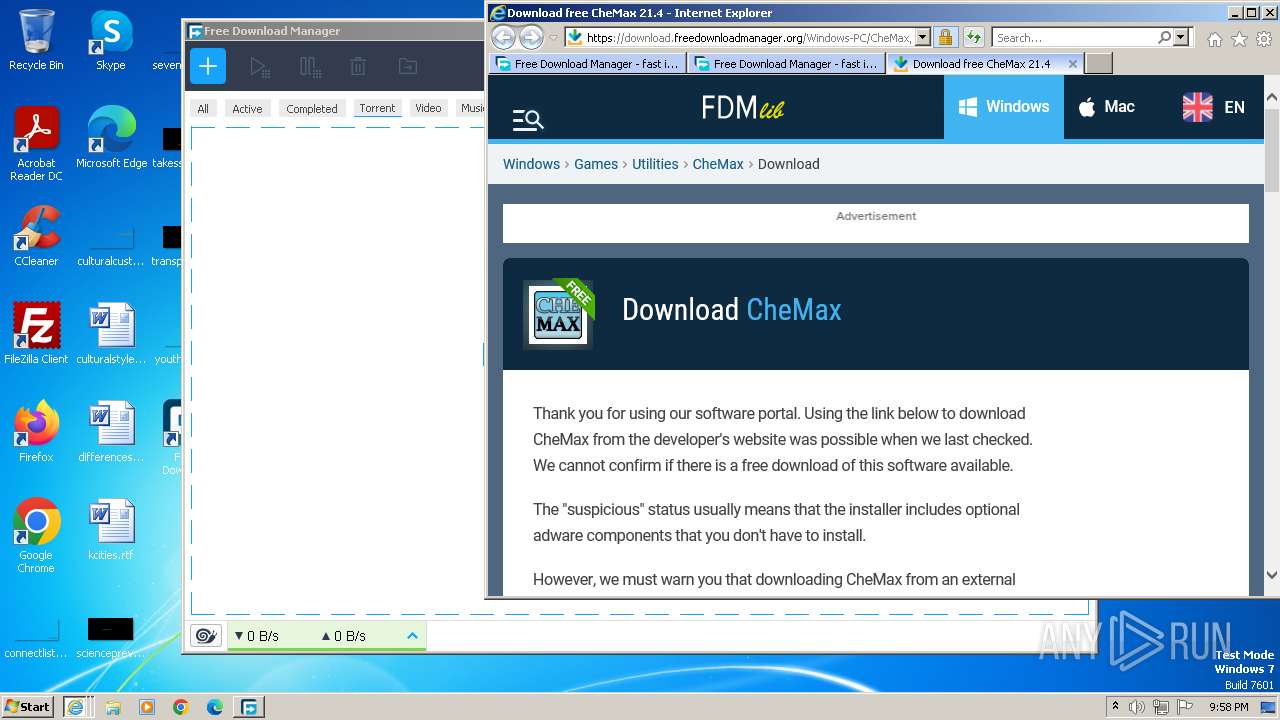Select the Windows platform tab
Screen dimensions: 1280x720
click(1003, 107)
